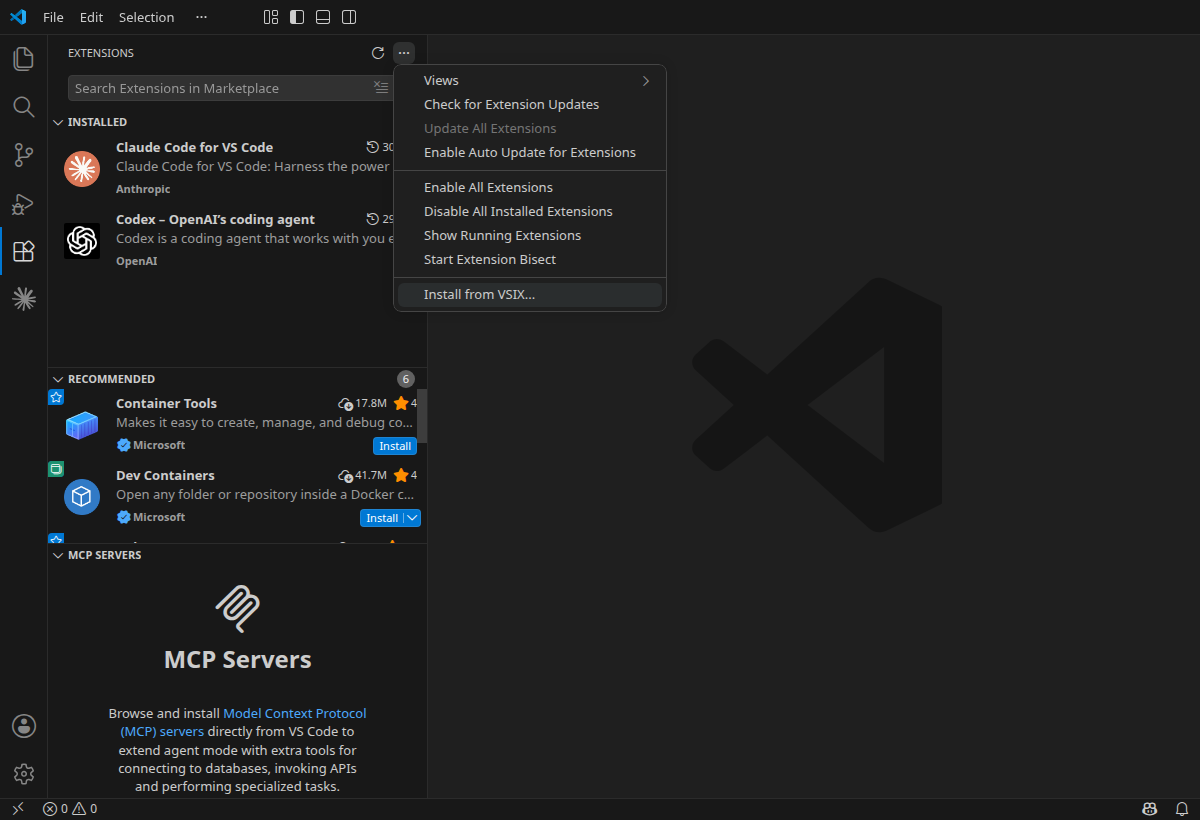Show errors and warnings in status bar

point(70,809)
